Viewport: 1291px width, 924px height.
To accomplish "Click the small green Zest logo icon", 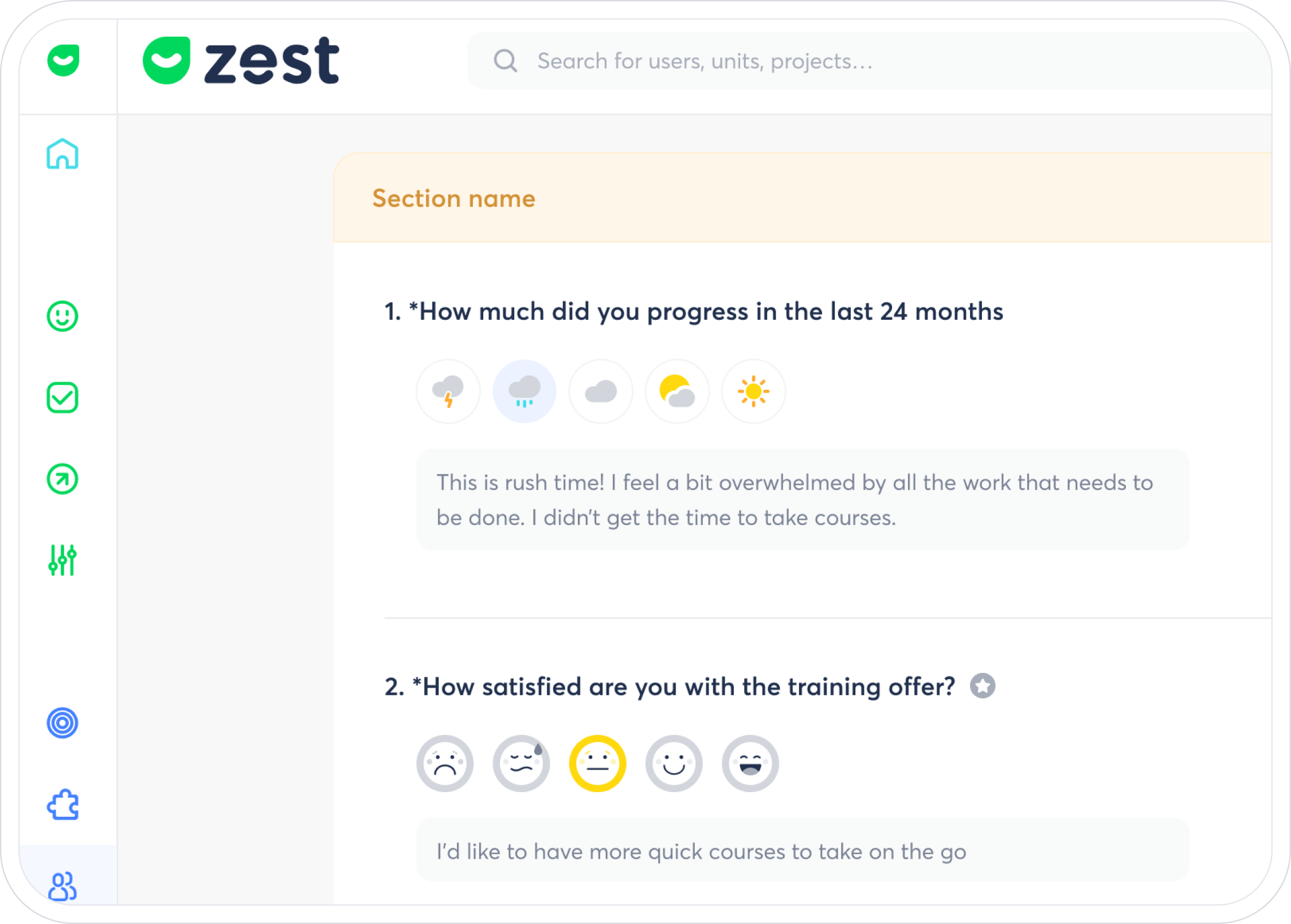I will [63, 60].
